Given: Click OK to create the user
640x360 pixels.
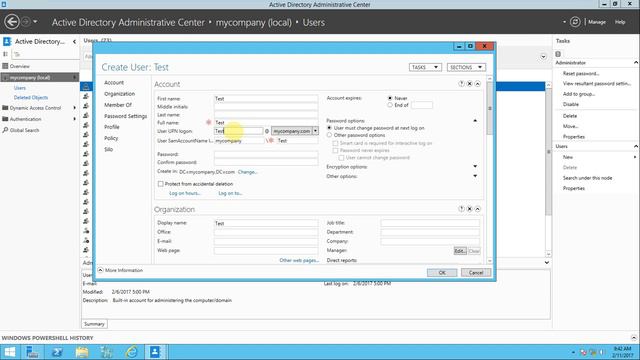Looking at the screenshot, I should coord(442,273).
